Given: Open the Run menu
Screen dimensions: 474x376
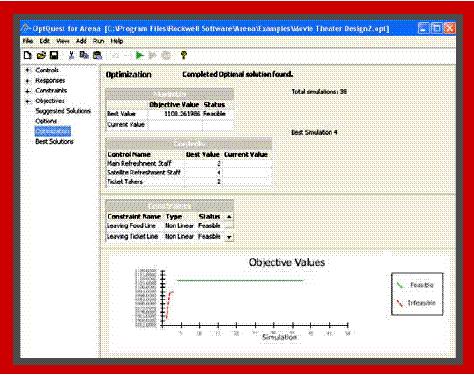Looking at the screenshot, I should [x=98, y=41].
